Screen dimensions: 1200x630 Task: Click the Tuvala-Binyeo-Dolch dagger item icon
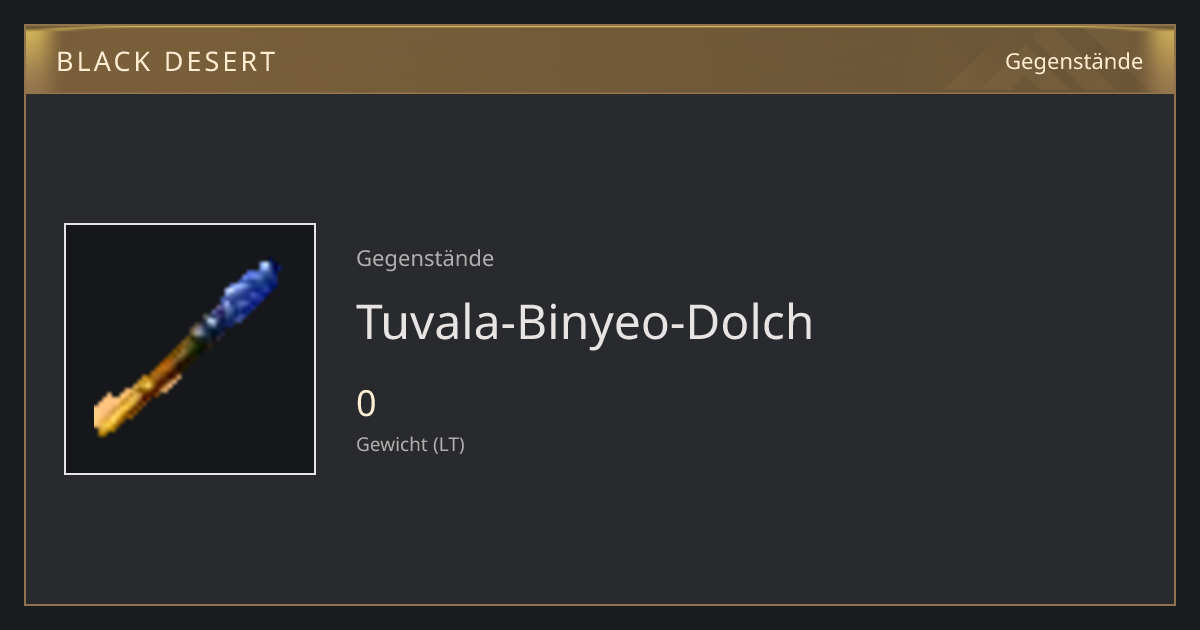(190, 349)
